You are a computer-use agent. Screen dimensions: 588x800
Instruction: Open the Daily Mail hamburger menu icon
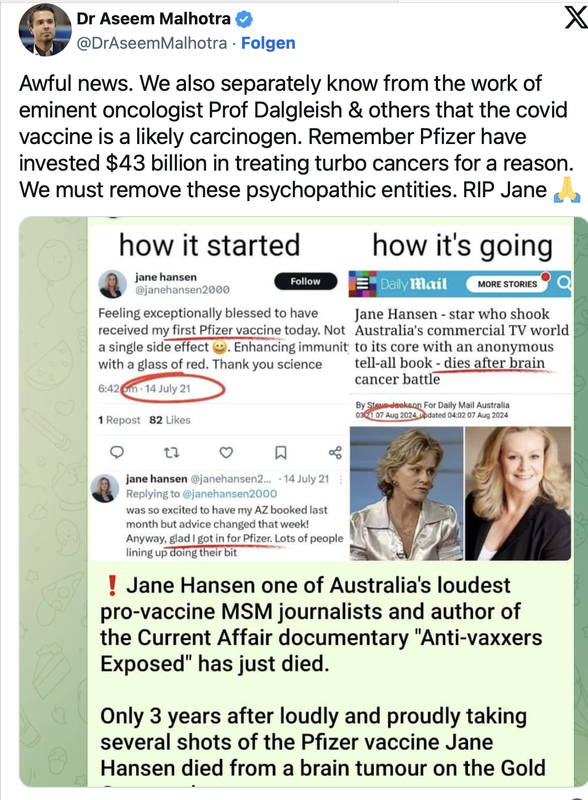[362, 284]
